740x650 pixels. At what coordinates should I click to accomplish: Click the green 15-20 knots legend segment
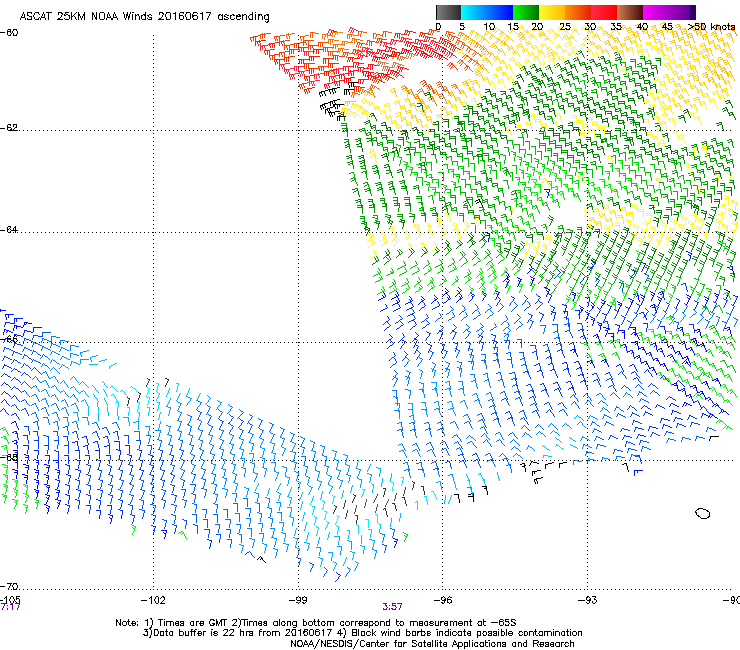coord(526,12)
